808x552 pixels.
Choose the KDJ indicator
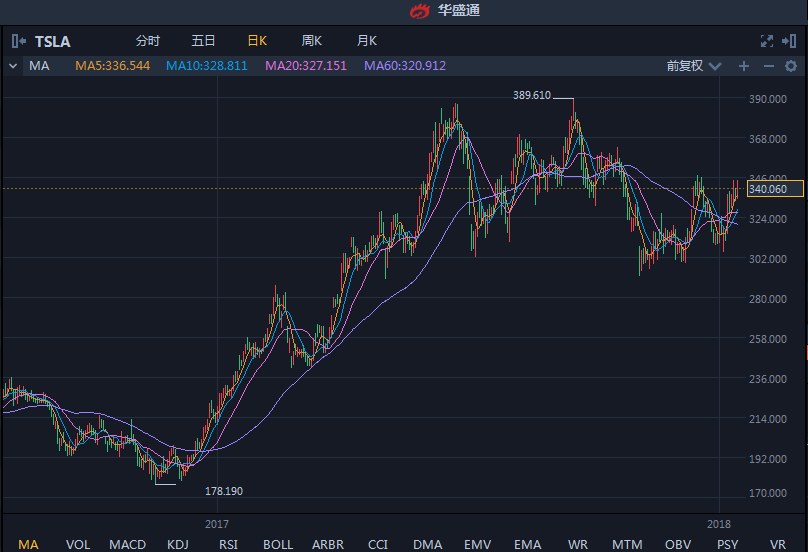click(x=178, y=544)
